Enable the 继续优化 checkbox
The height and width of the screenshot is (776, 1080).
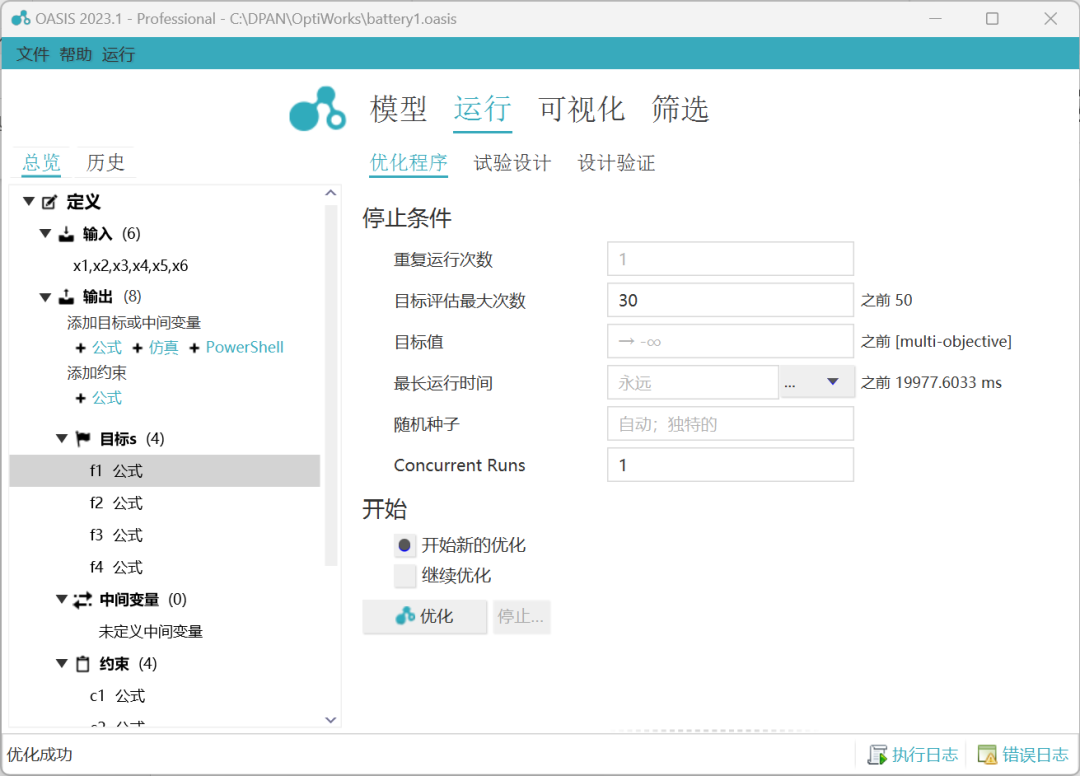click(404, 576)
